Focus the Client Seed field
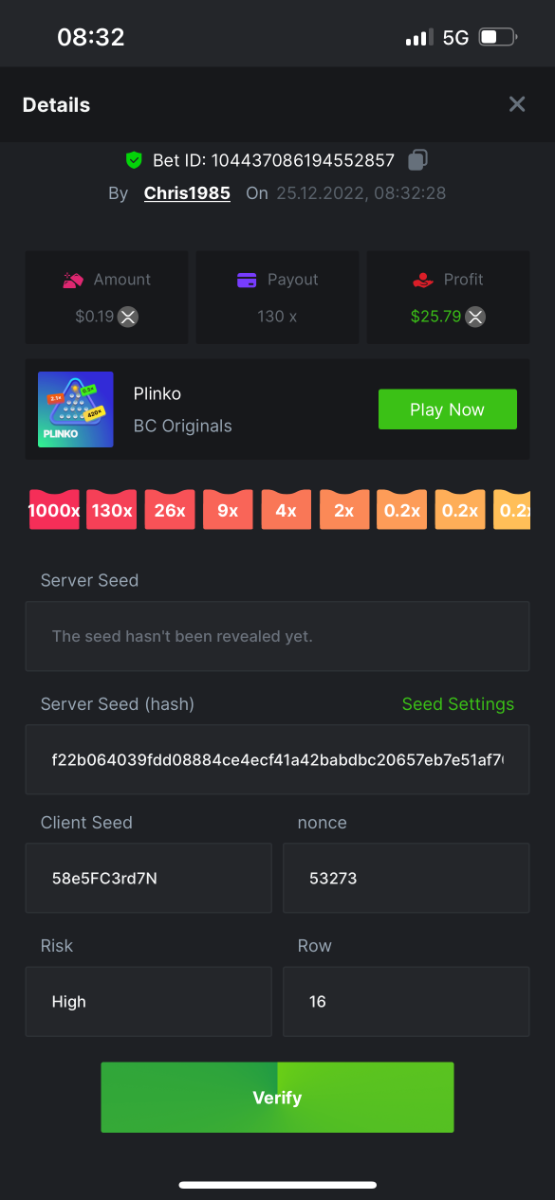555x1200 pixels. 148,878
